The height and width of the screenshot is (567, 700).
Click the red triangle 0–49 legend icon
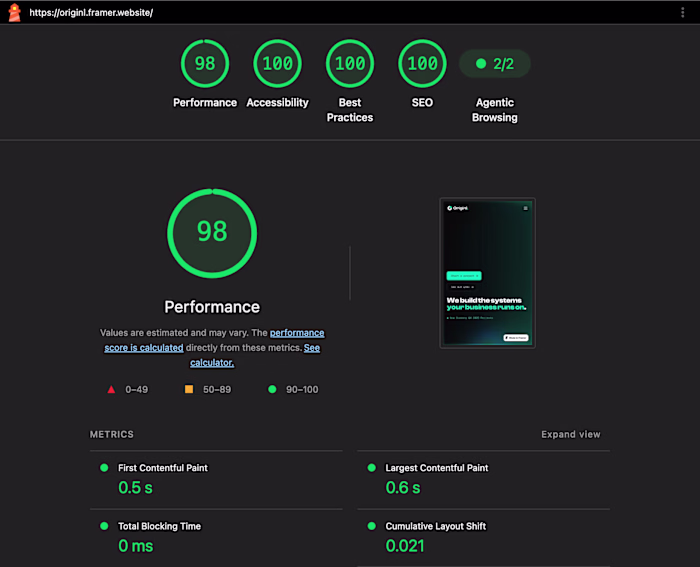(111, 389)
